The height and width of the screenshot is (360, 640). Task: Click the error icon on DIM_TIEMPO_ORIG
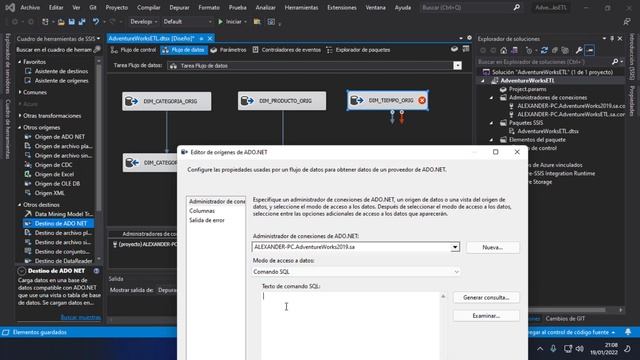coord(422,100)
